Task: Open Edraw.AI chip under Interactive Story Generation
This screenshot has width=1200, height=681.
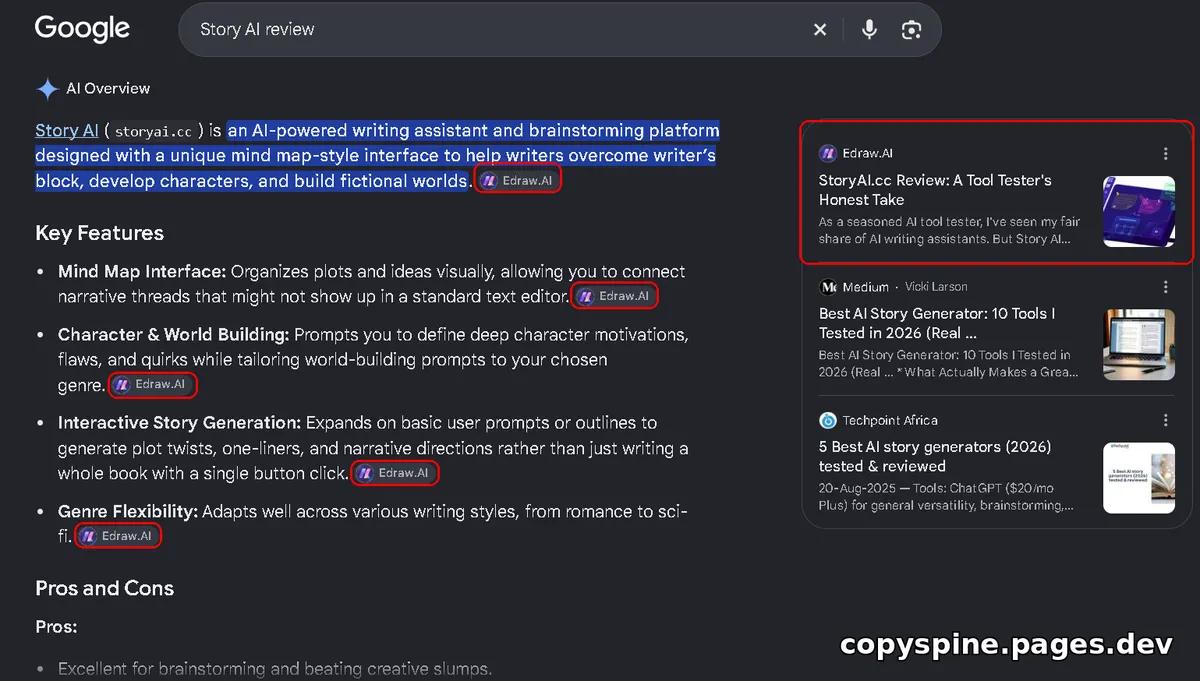Action: [x=394, y=473]
